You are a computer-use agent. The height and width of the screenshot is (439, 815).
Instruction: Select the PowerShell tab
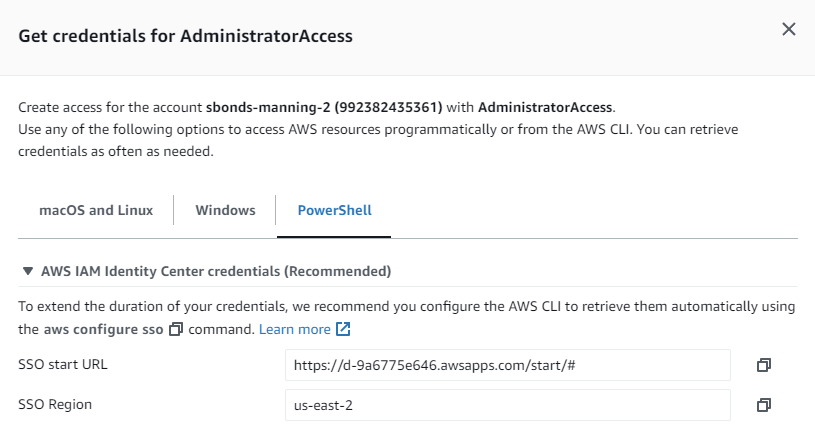[x=334, y=210]
